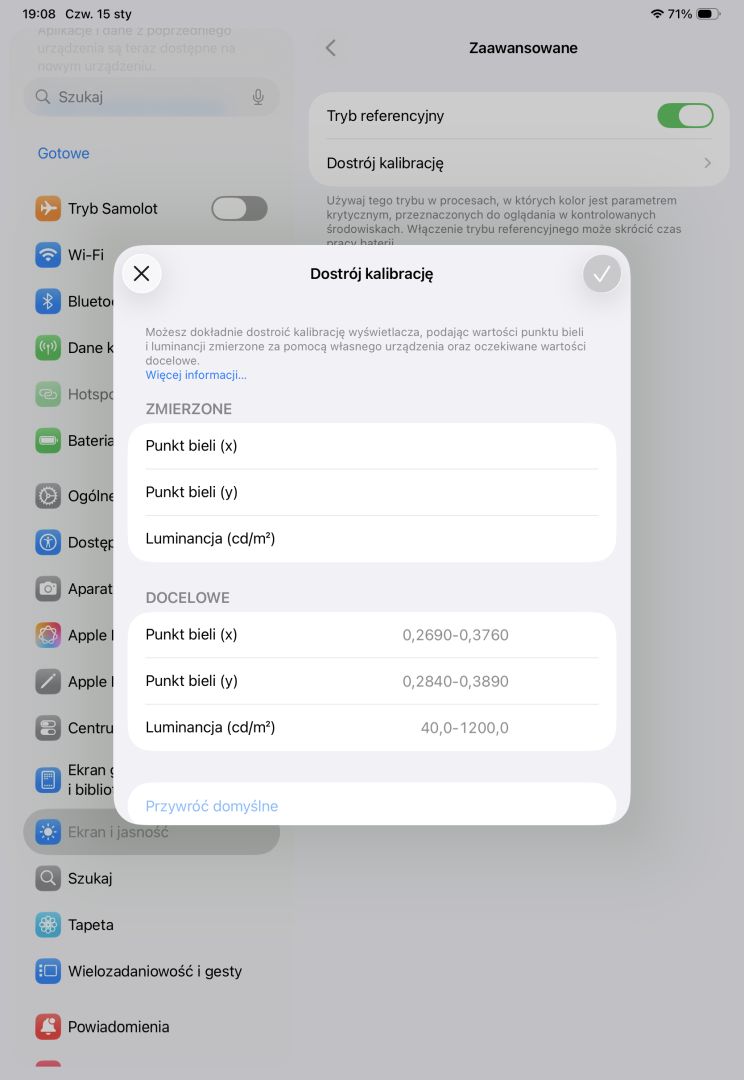Open the Aparat camera icon
The height and width of the screenshot is (1080, 744).
pos(48,589)
